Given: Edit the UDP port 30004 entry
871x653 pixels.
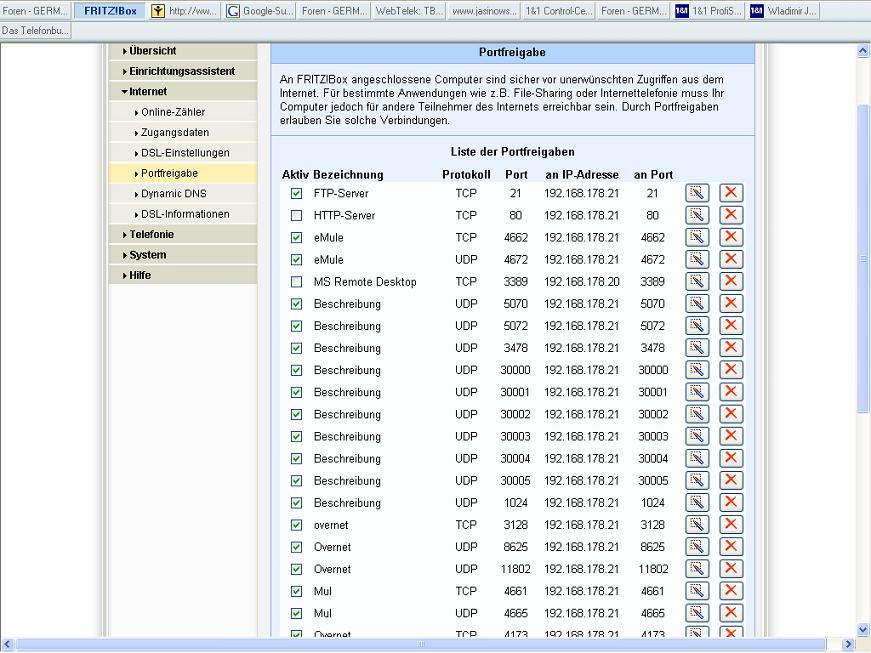Looking at the screenshot, I should (x=697, y=459).
